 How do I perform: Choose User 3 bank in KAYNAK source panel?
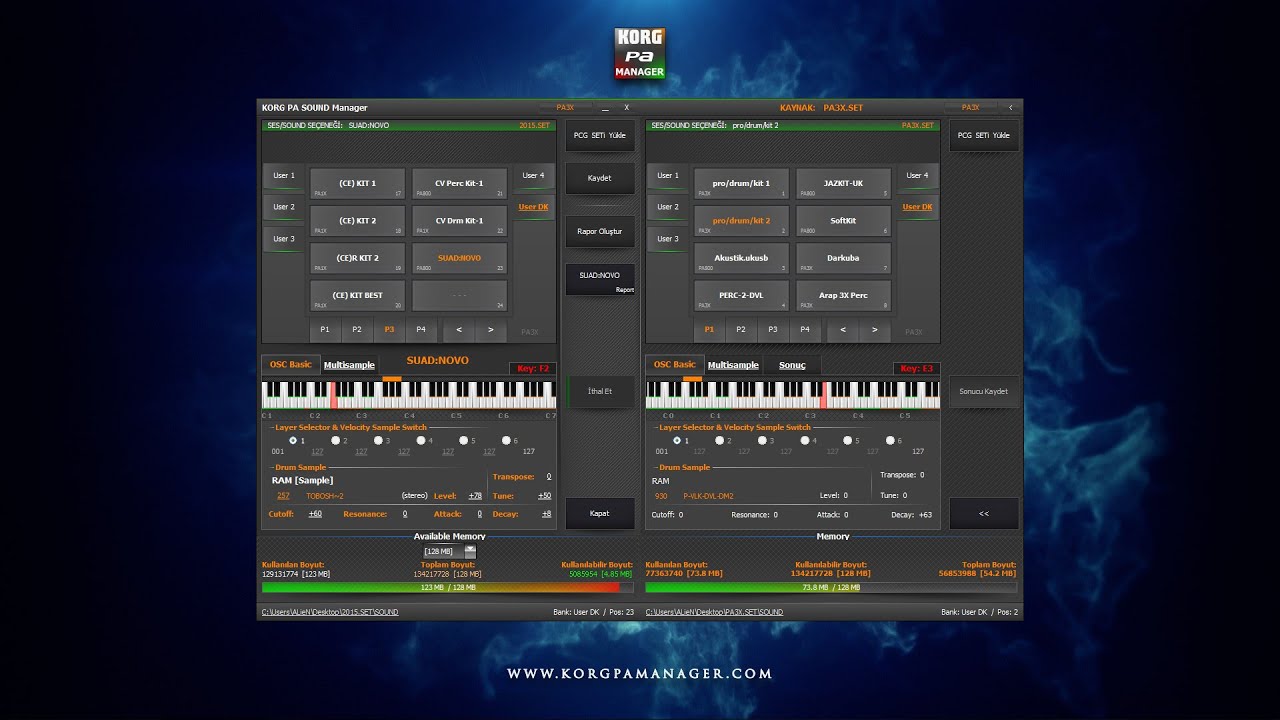click(668, 239)
